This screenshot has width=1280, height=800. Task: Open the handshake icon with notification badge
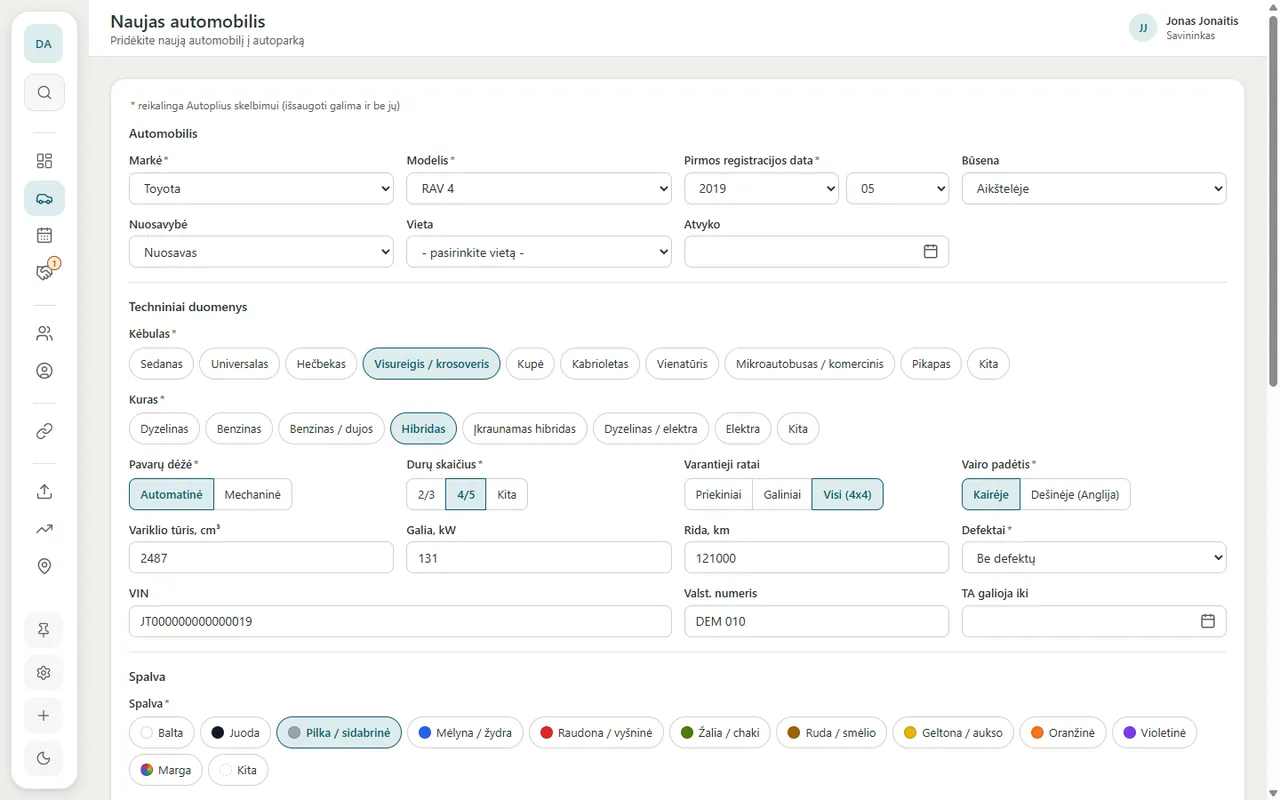coord(44,272)
